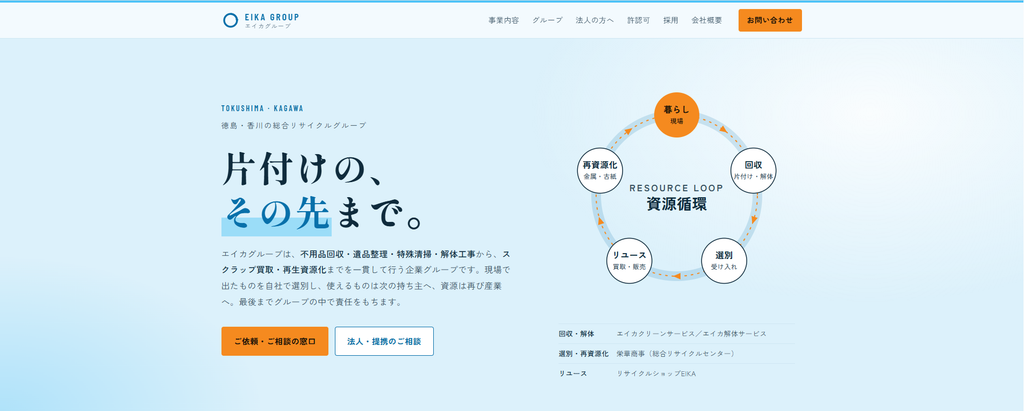Click the 資源循環 center label
Screen dimensions: 1024x411
click(x=677, y=204)
